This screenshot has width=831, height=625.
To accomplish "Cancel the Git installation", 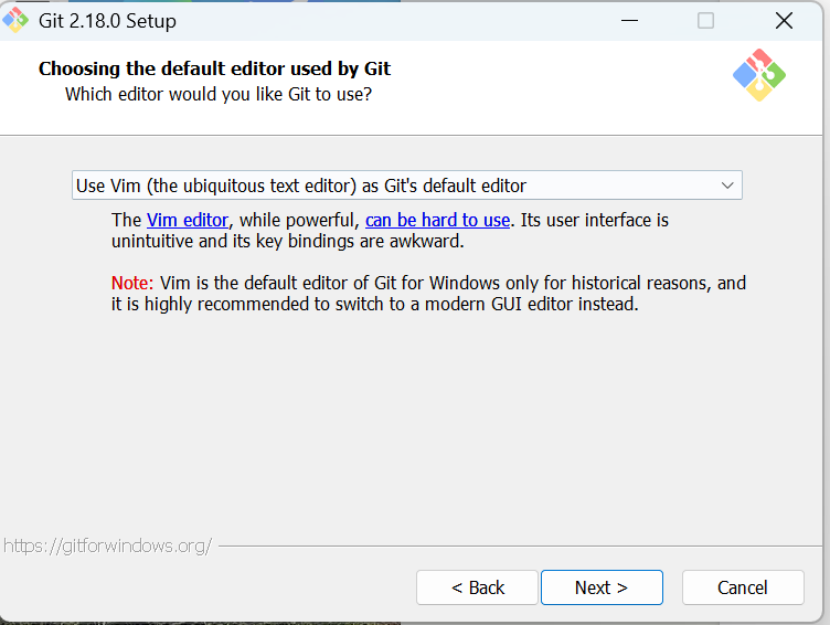I will (742, 587).
